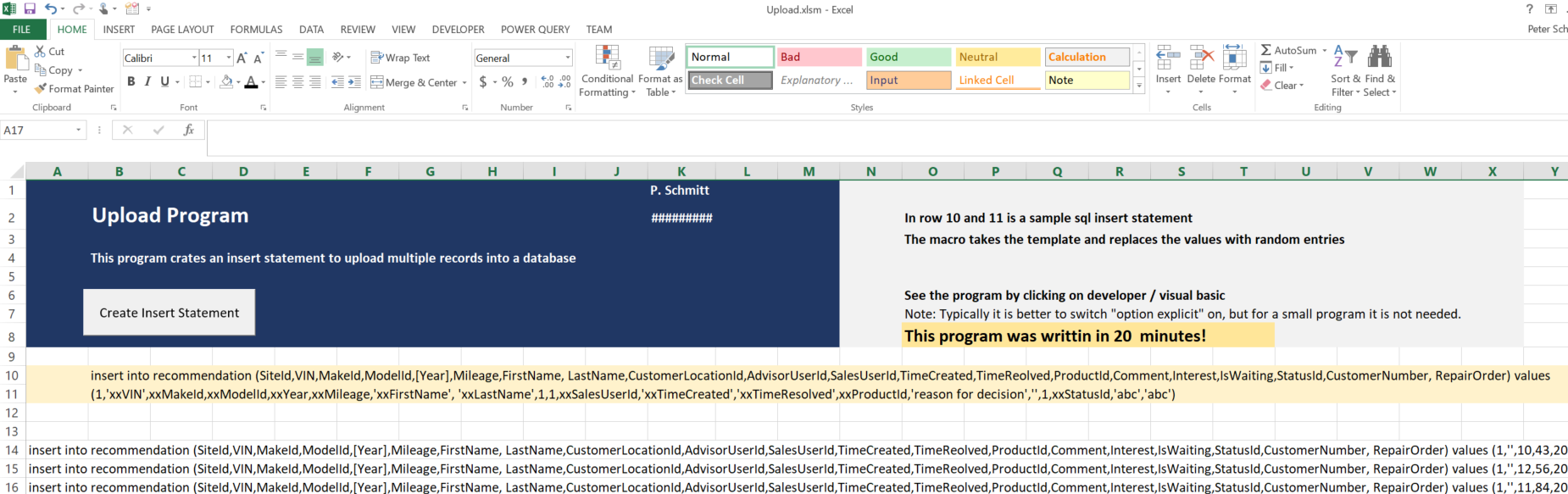
Task: Open the General number format dropdown
Action: click(x=568, y=58)
